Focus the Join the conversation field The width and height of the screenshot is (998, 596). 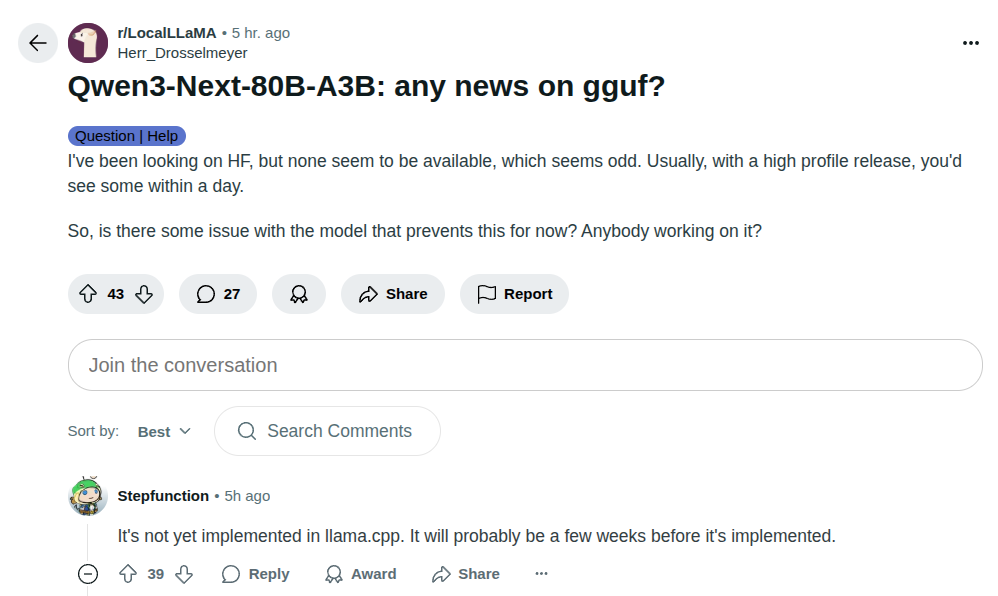[525, 365]
